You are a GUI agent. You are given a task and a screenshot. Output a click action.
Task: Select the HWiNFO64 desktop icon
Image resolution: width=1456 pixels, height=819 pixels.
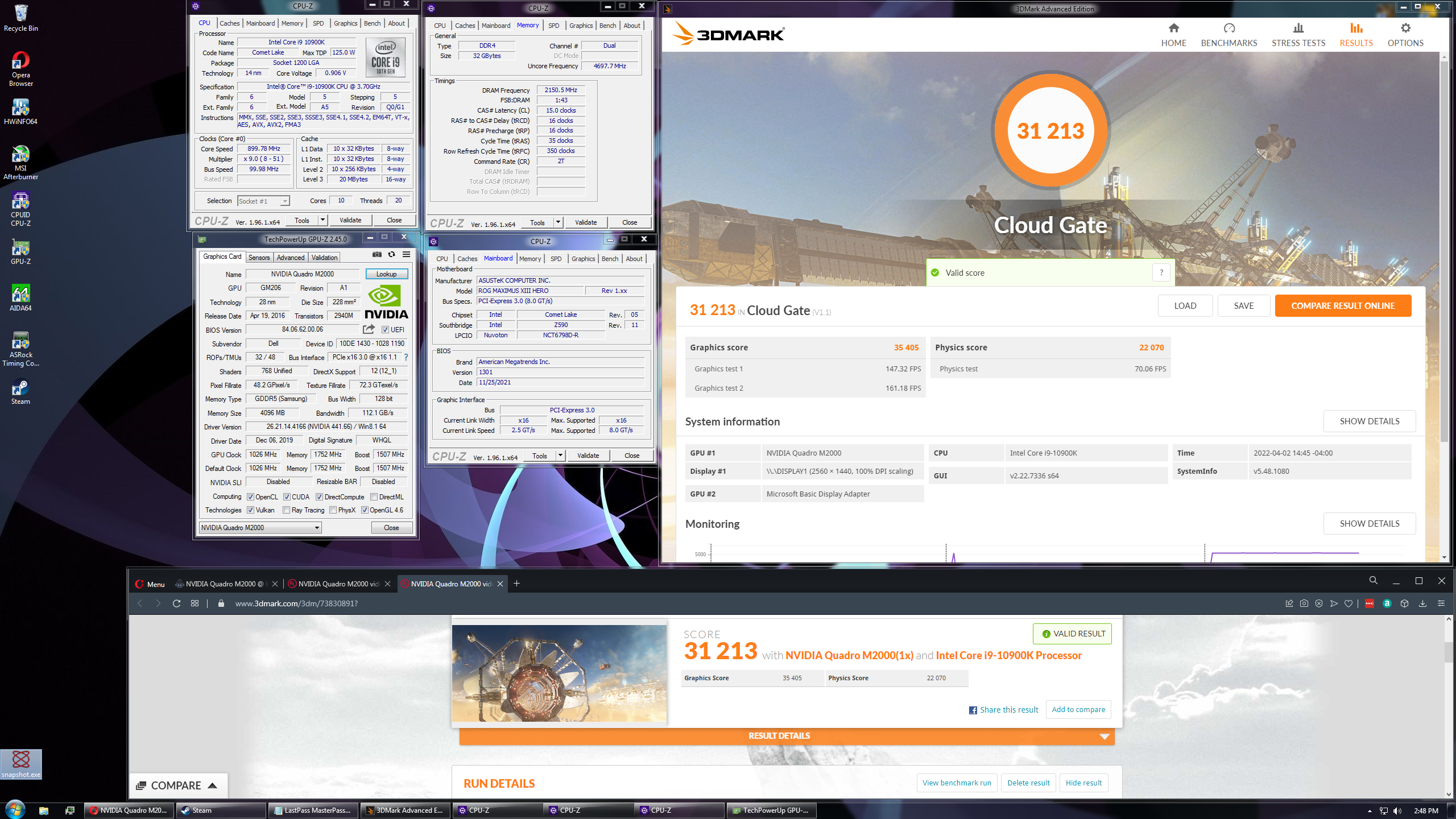[20, 111]
